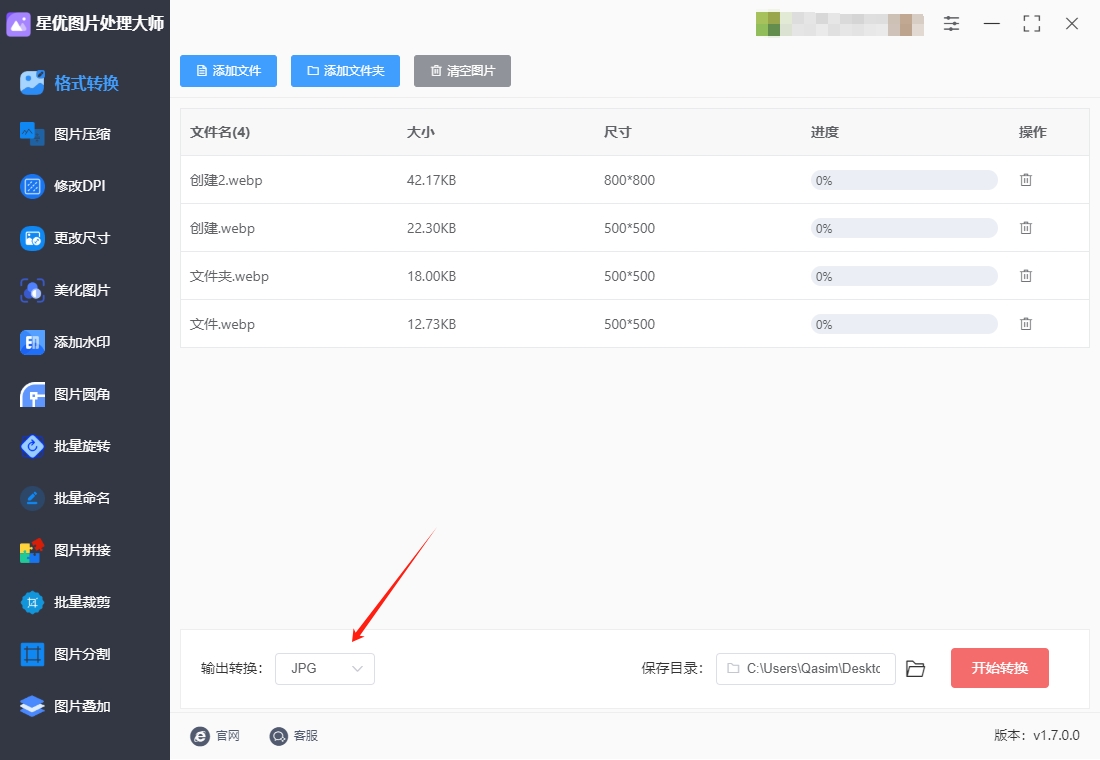Click the 22.30KB size cell
Screen dimensions: 1100x760
431,228
